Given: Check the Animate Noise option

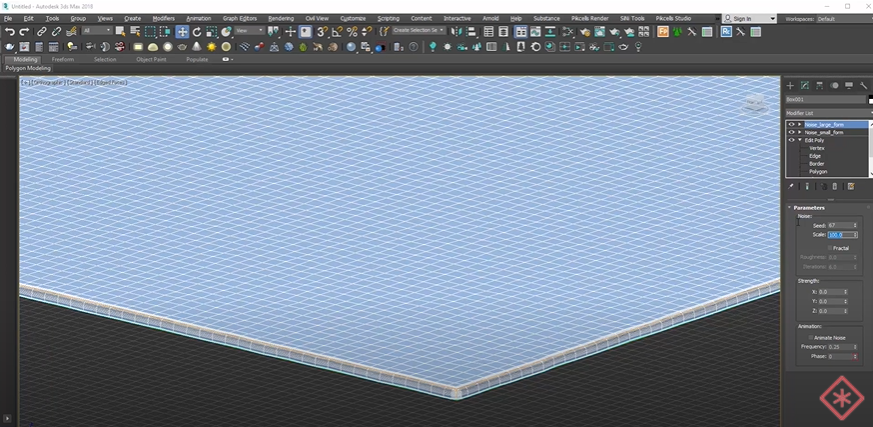Looking at the screenshot, I should coord(802,338).
